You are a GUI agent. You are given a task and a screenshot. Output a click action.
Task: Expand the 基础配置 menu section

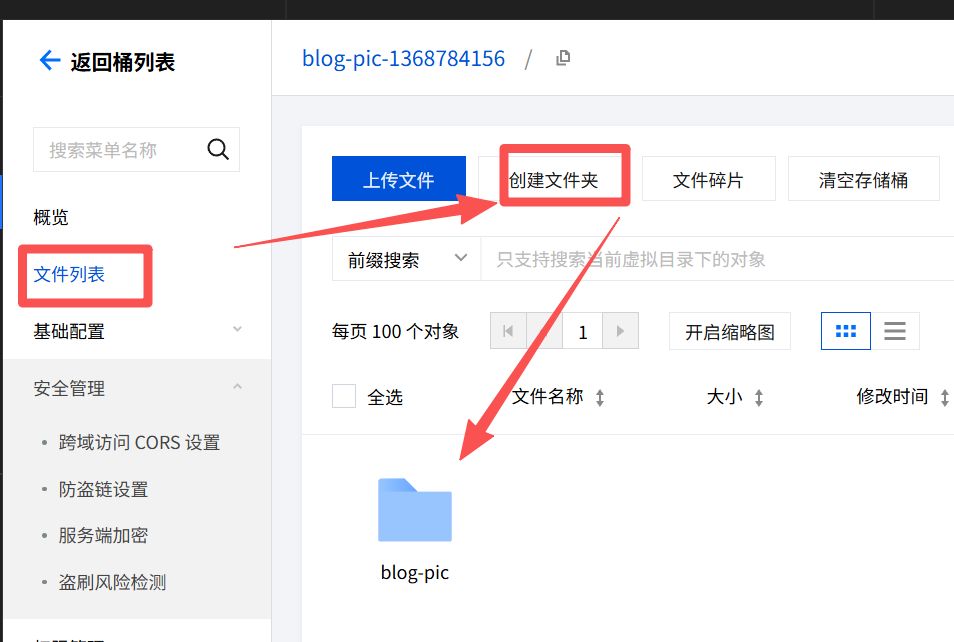(x=237, y=330)
